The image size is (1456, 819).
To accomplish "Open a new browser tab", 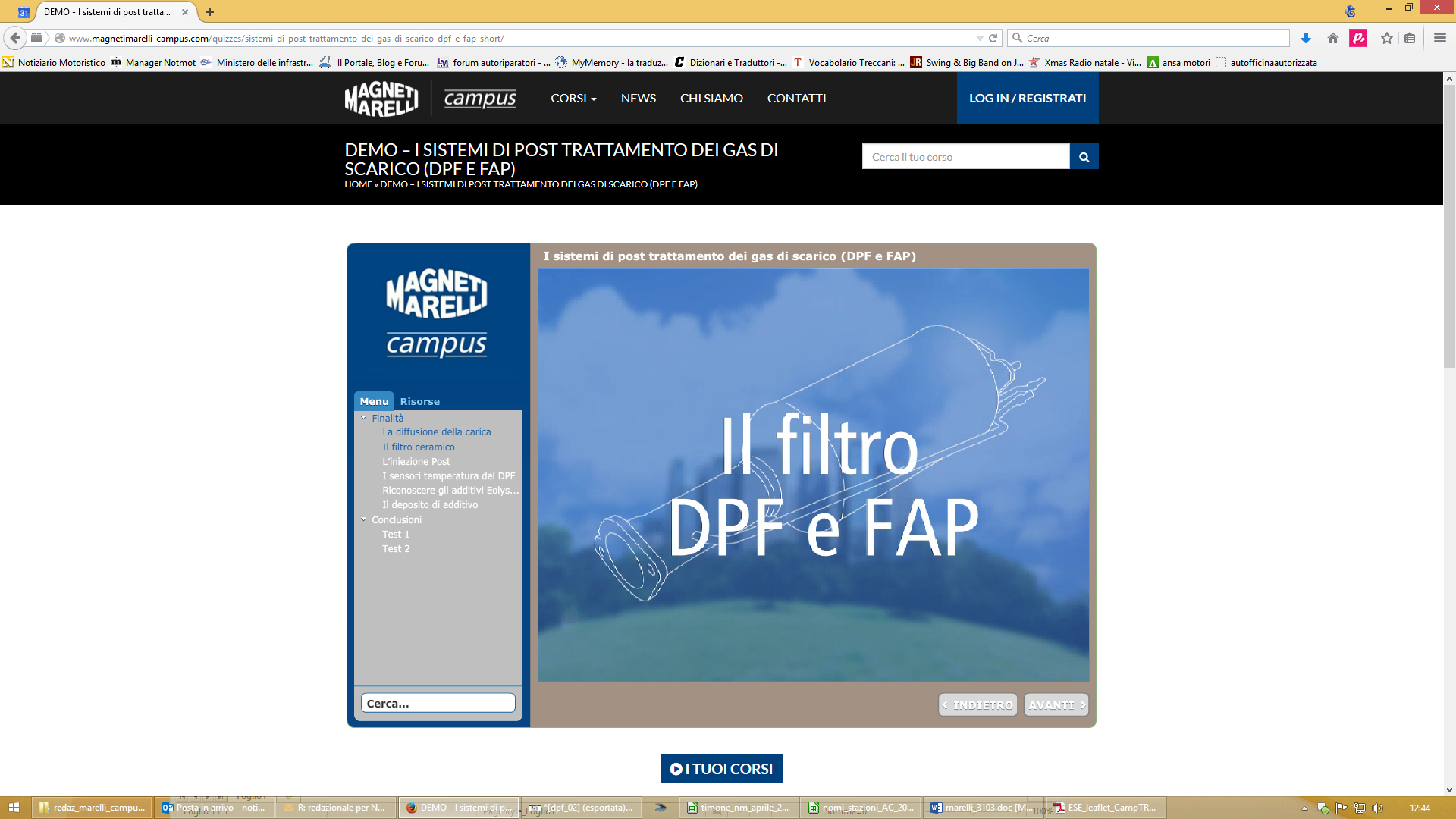I will click(210, 12).
